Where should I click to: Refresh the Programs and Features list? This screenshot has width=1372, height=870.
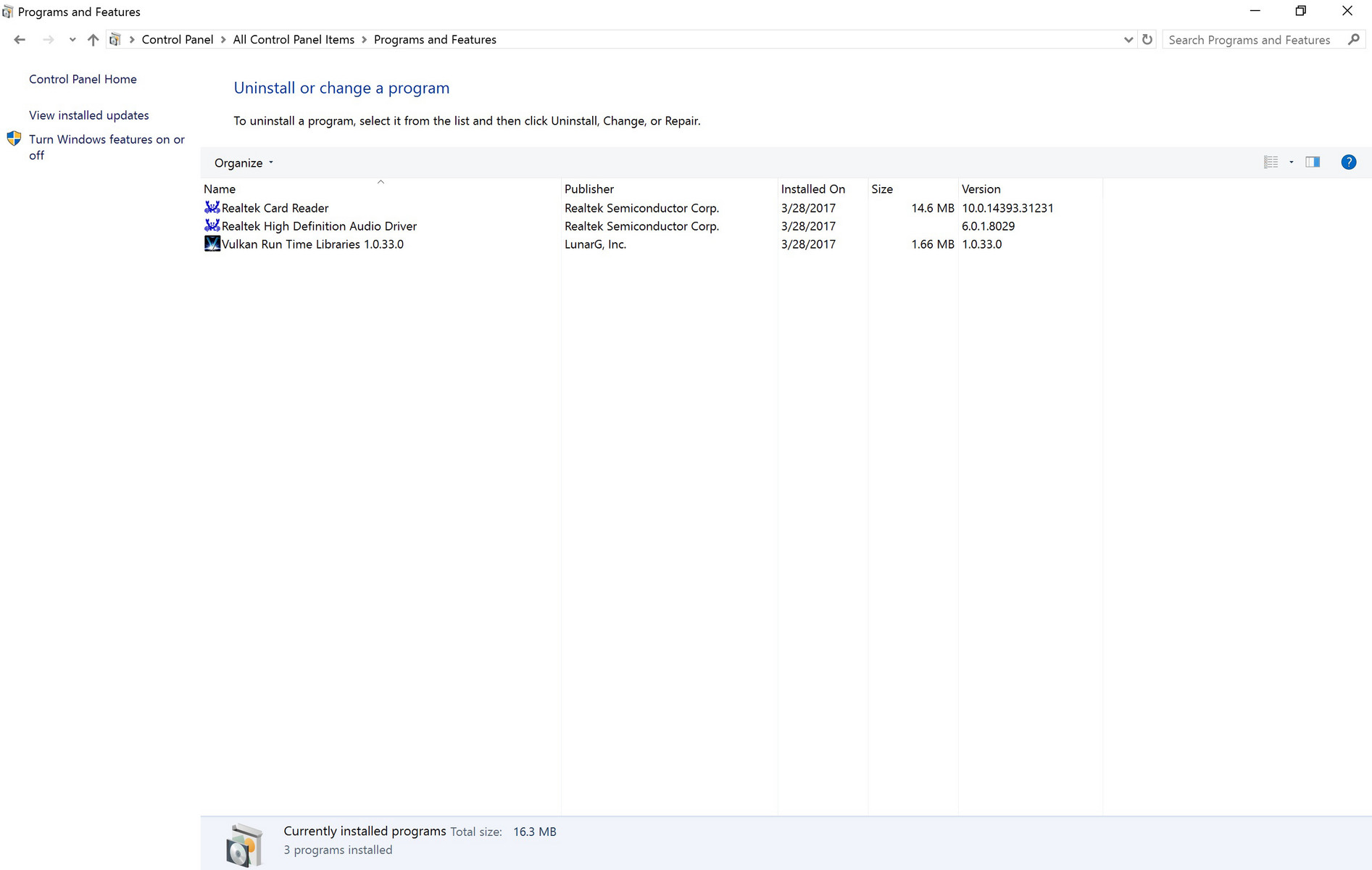(x=1147, y=40)
